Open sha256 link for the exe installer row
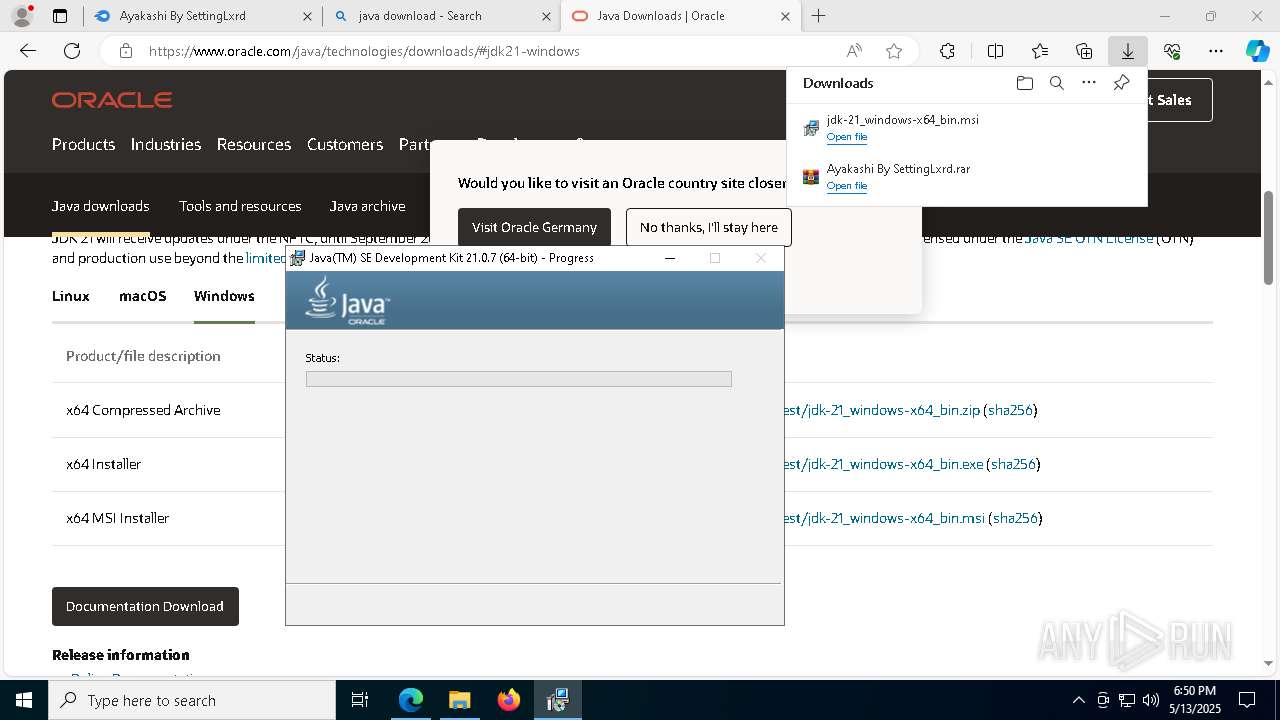This screenshot has height=720, width=1280. [x=1013, y=464]
